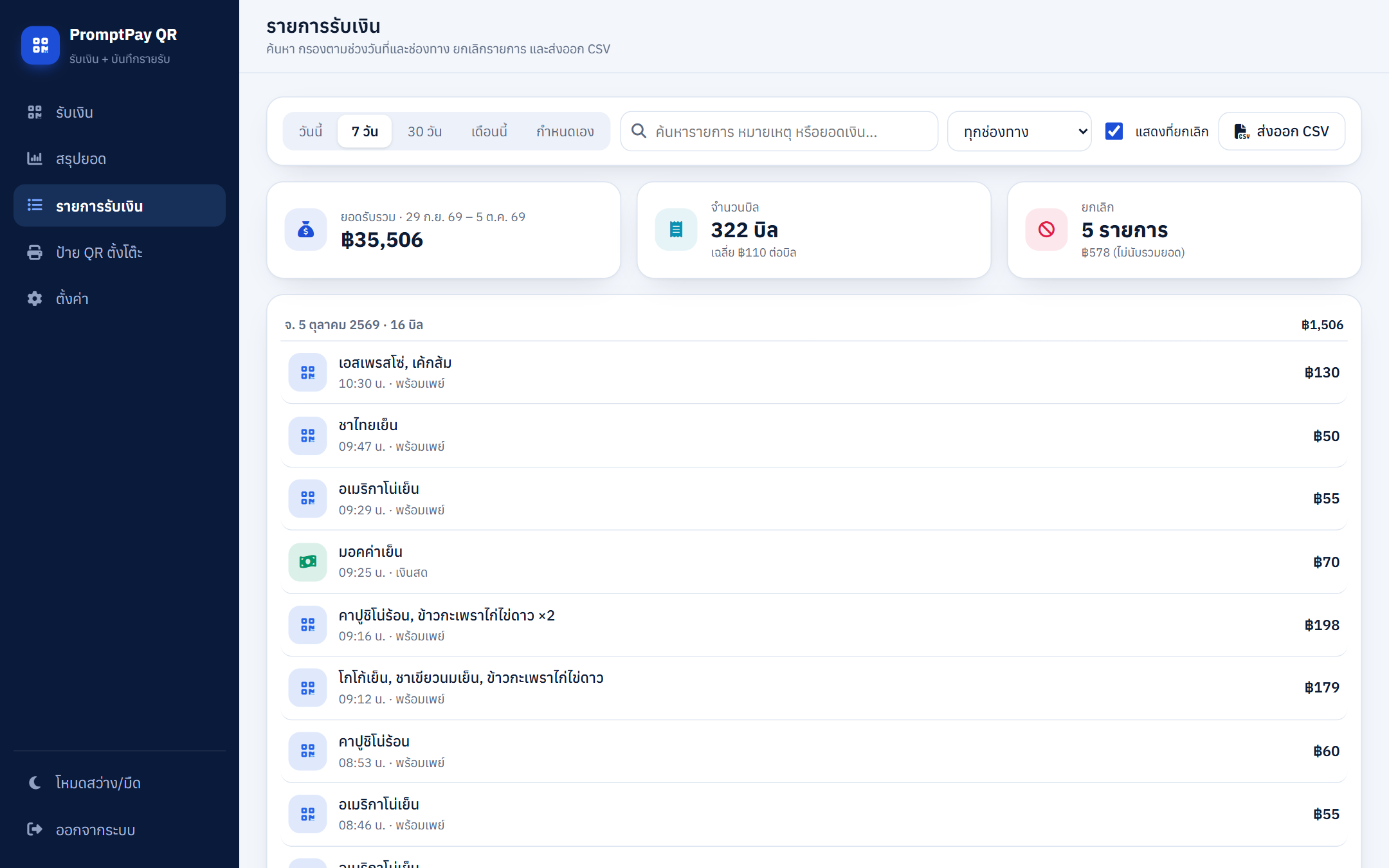Screen dimensions: 1389x868
Task: Click the day total ฿1,506
Action: (x=1322, y=325)
